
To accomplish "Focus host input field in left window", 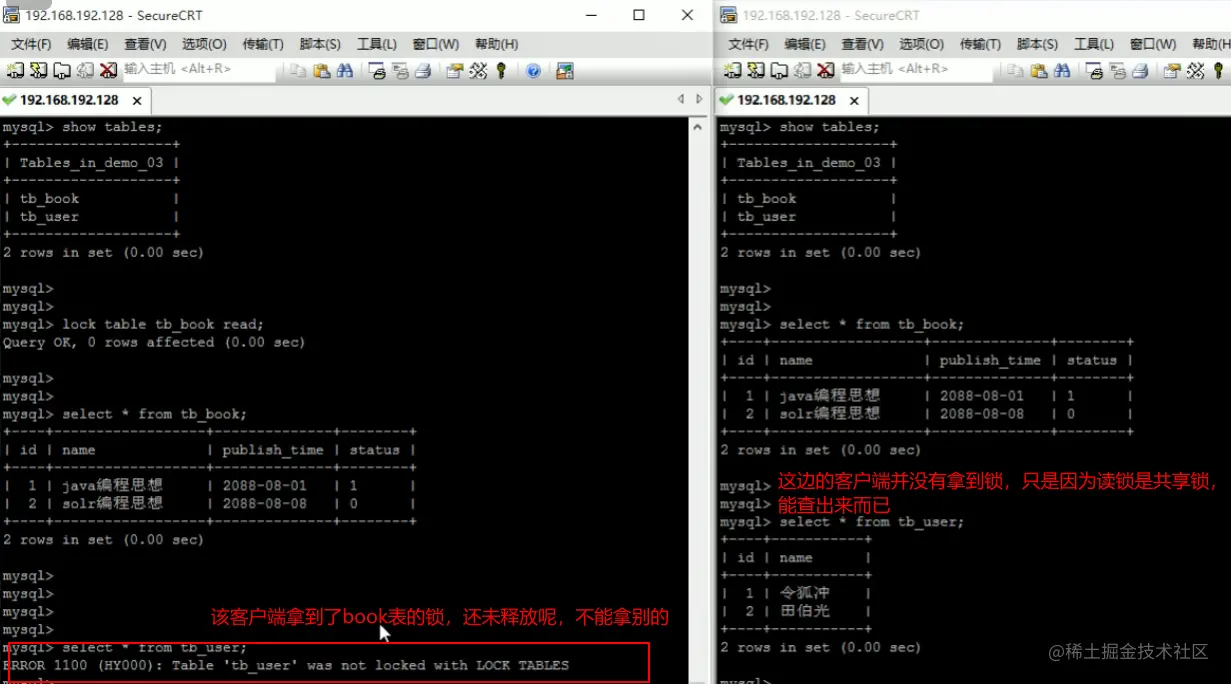I will click(x=197, y=69).
